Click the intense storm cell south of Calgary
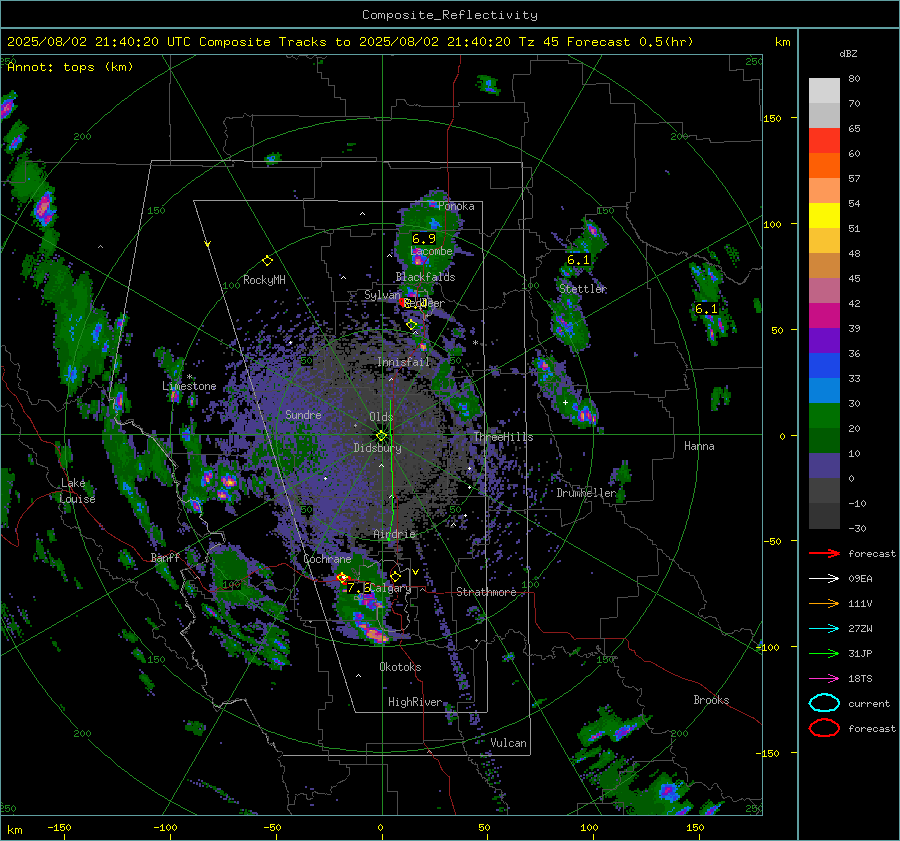900x841 pixels. click(374, 634)
